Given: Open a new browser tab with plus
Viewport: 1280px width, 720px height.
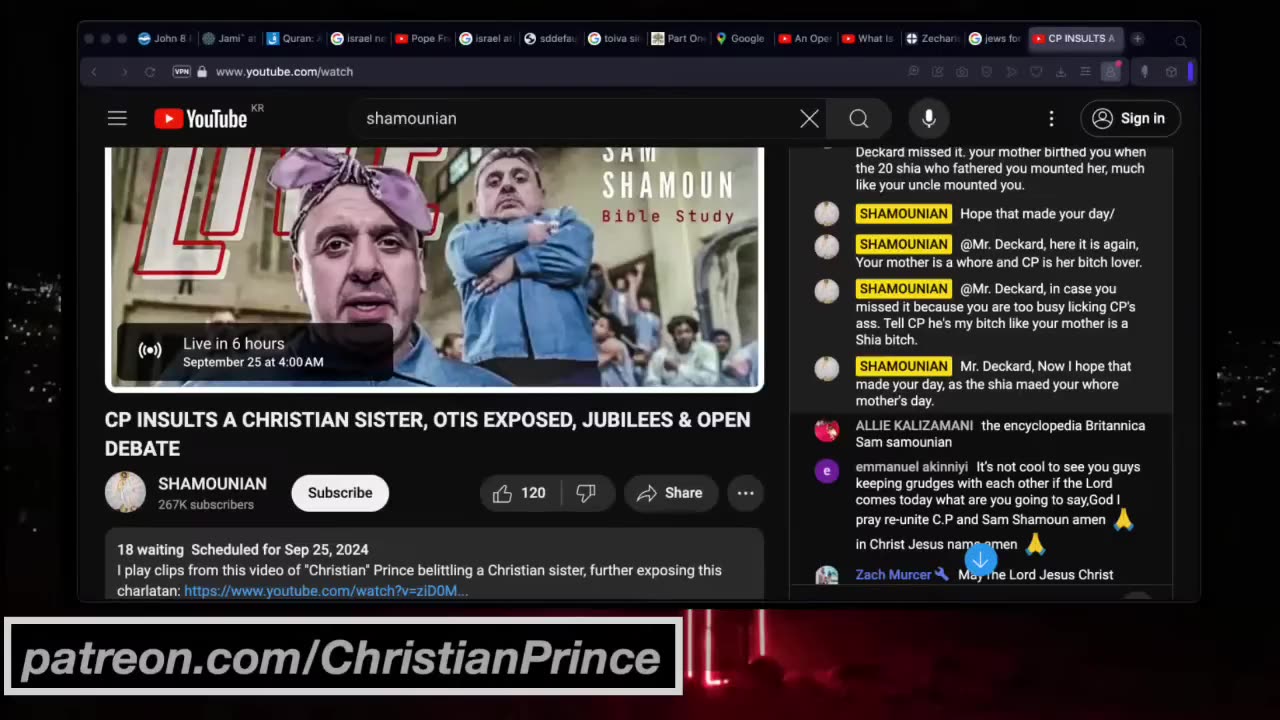Looking at the screenshot, I should (x=1137, y=38).
